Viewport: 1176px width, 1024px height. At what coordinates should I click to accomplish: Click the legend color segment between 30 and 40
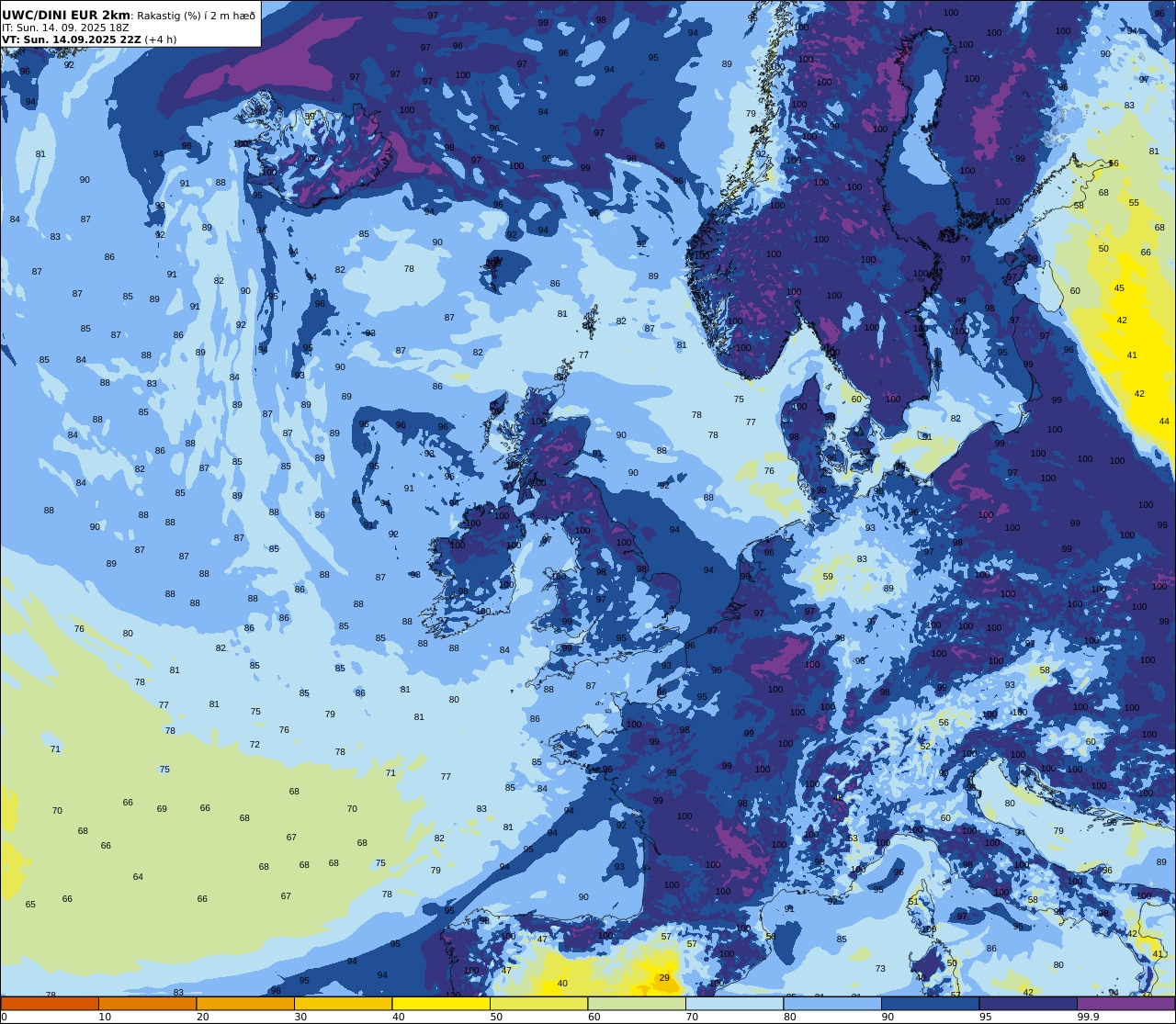pyautogui.click(x=343, y=1003)
